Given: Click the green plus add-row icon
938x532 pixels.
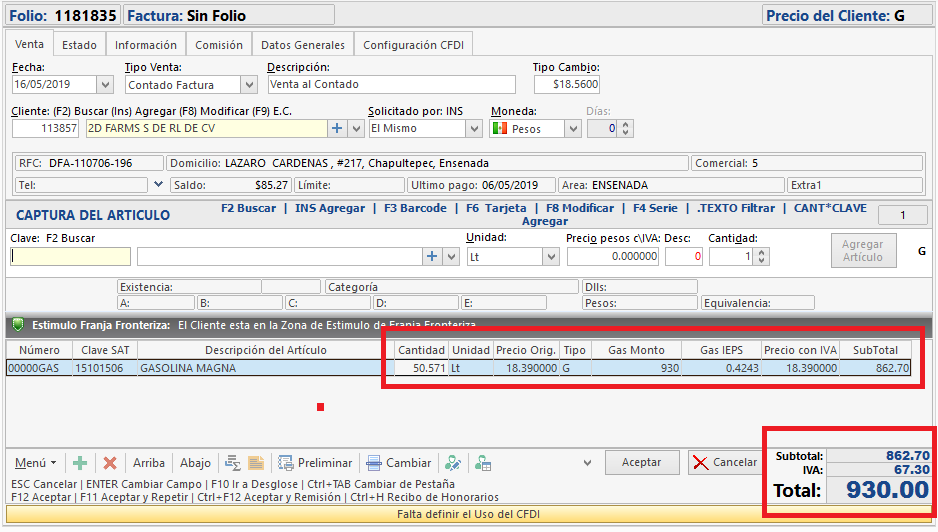Looking at the screenshot, I should [80, 463].
